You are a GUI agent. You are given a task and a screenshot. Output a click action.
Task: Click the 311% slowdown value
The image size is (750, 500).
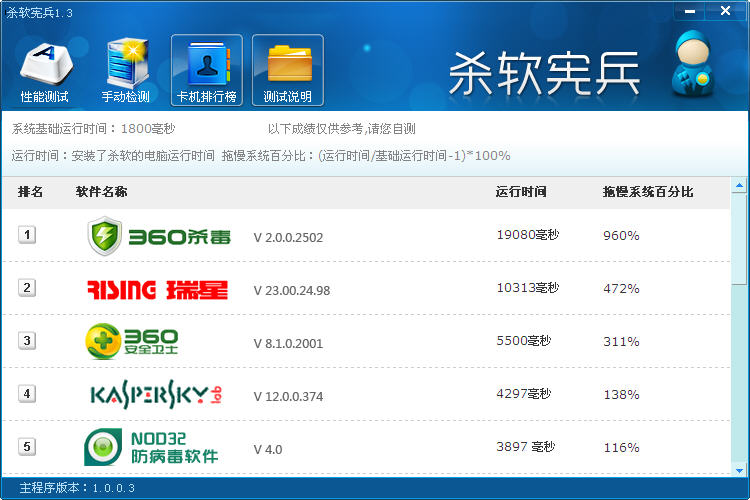click(621, 342)
